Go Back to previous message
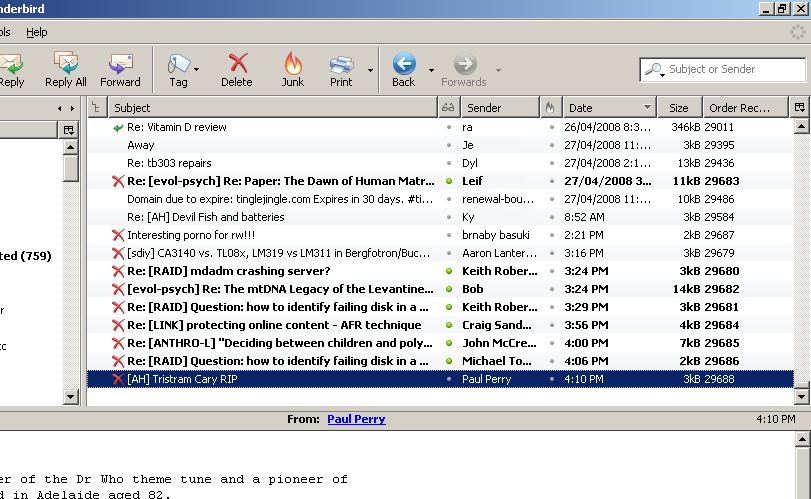Image resolution: width=811 pixels, height=499 pixels. click(x=403, y=70)
